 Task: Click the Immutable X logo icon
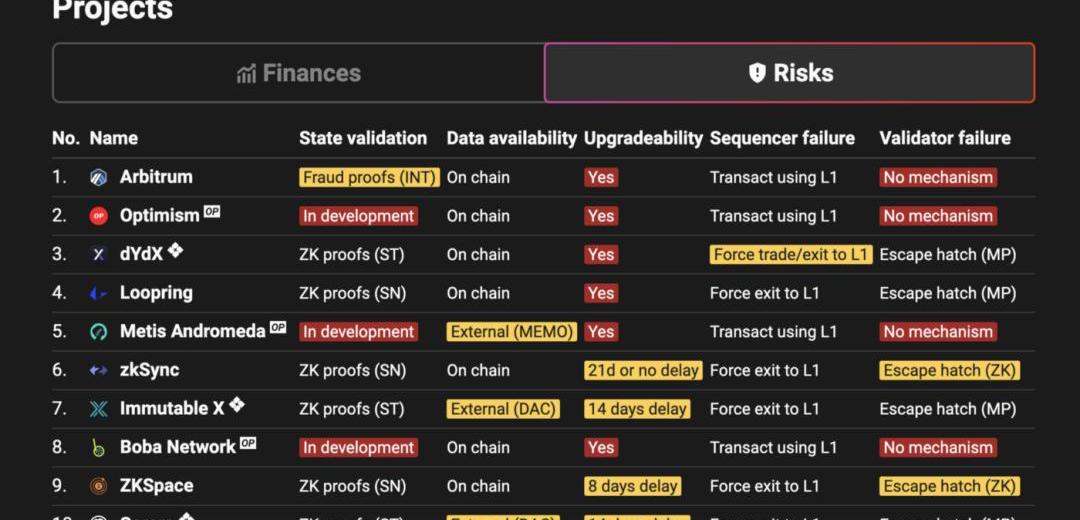98,409
